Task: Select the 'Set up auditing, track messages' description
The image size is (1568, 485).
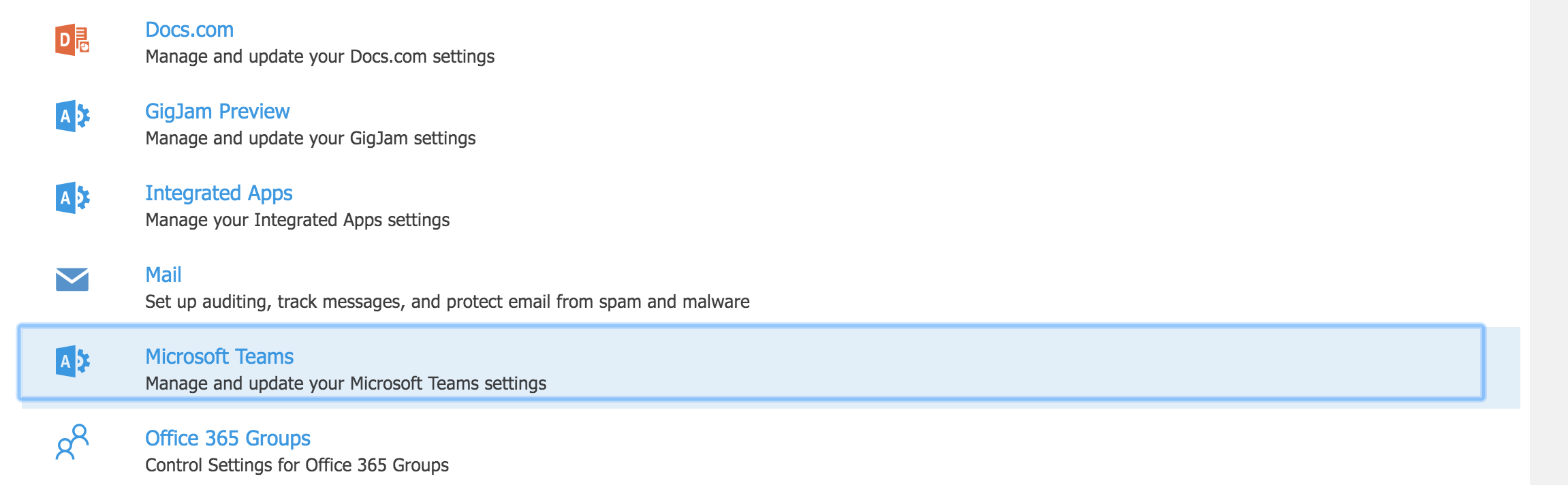Action: tap(448, 302)
